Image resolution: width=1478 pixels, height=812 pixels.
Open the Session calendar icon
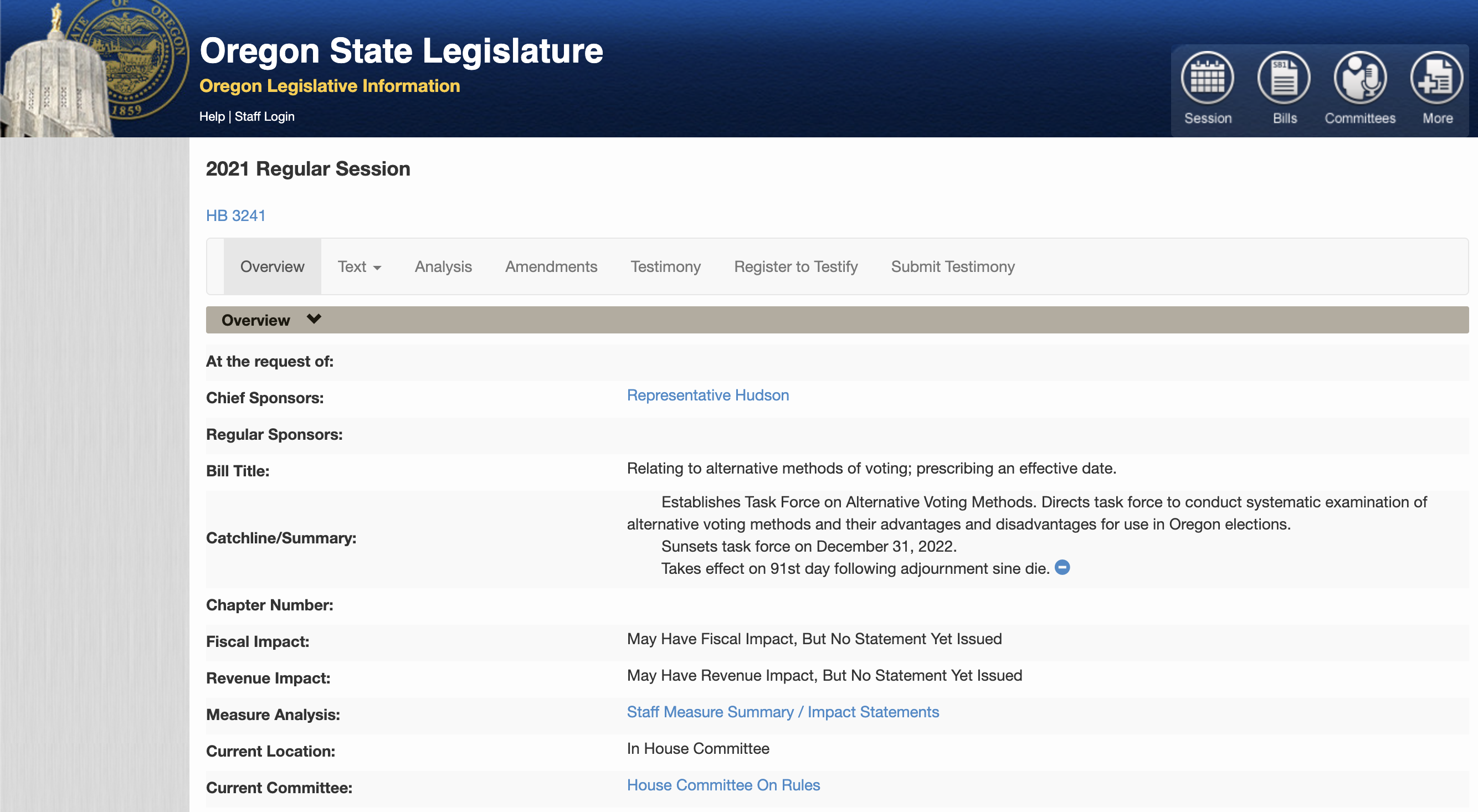click(1207, 78)
